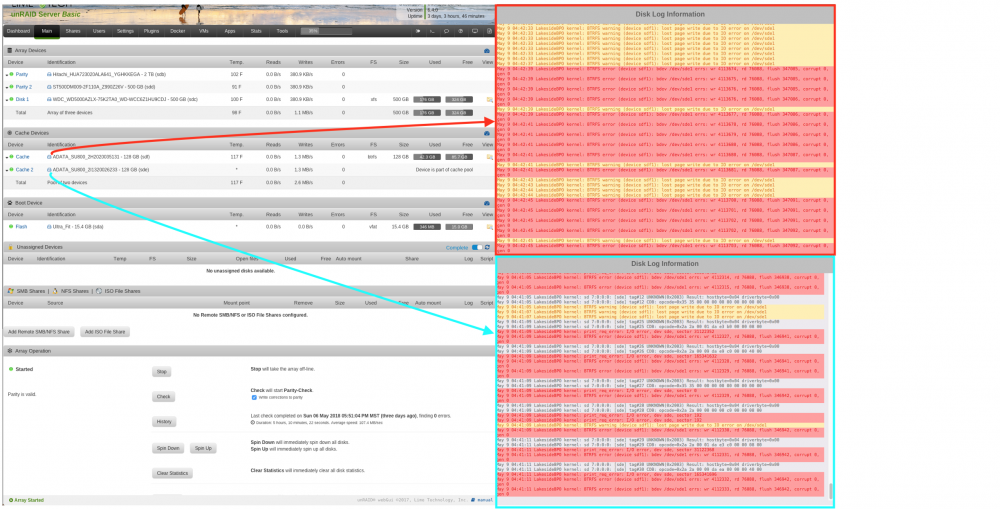Open the VMs tab
This screenshot has width=1000, height=509.
pos(204,31)
